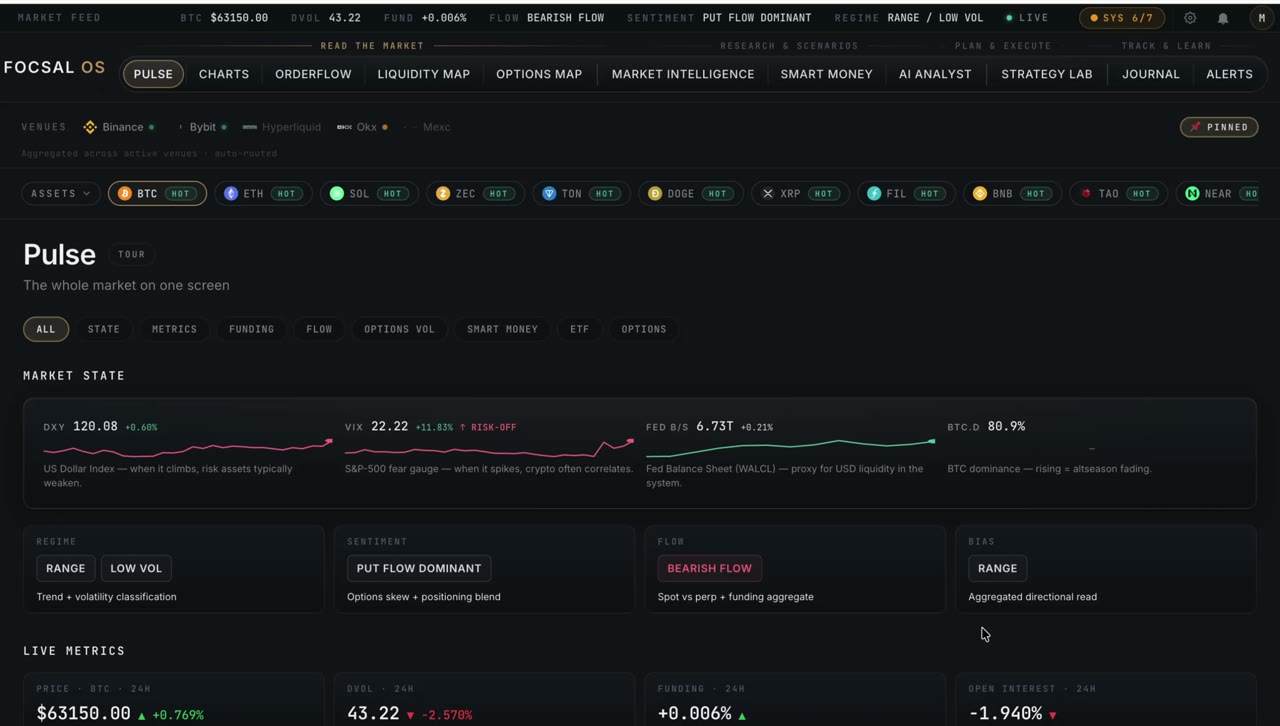This screenshot has width=1280, height=726.
Task: Filter by Smart Money pill
Action: 502,329
